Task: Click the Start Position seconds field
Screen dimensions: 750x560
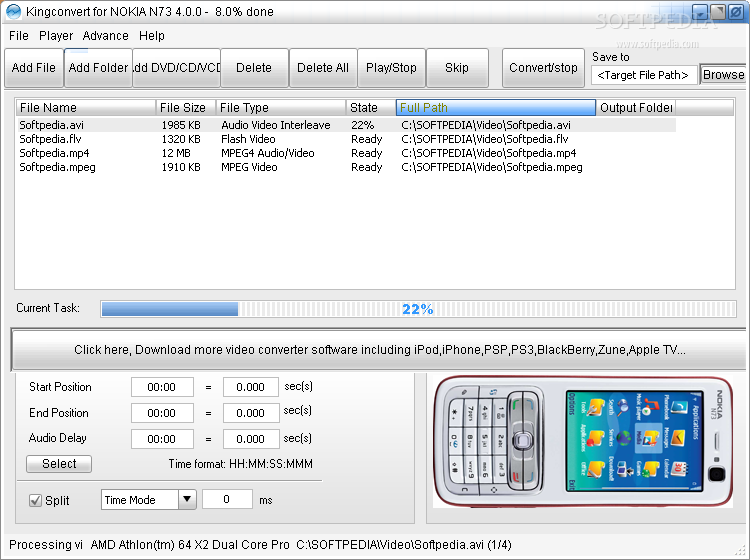Action: 251,387
